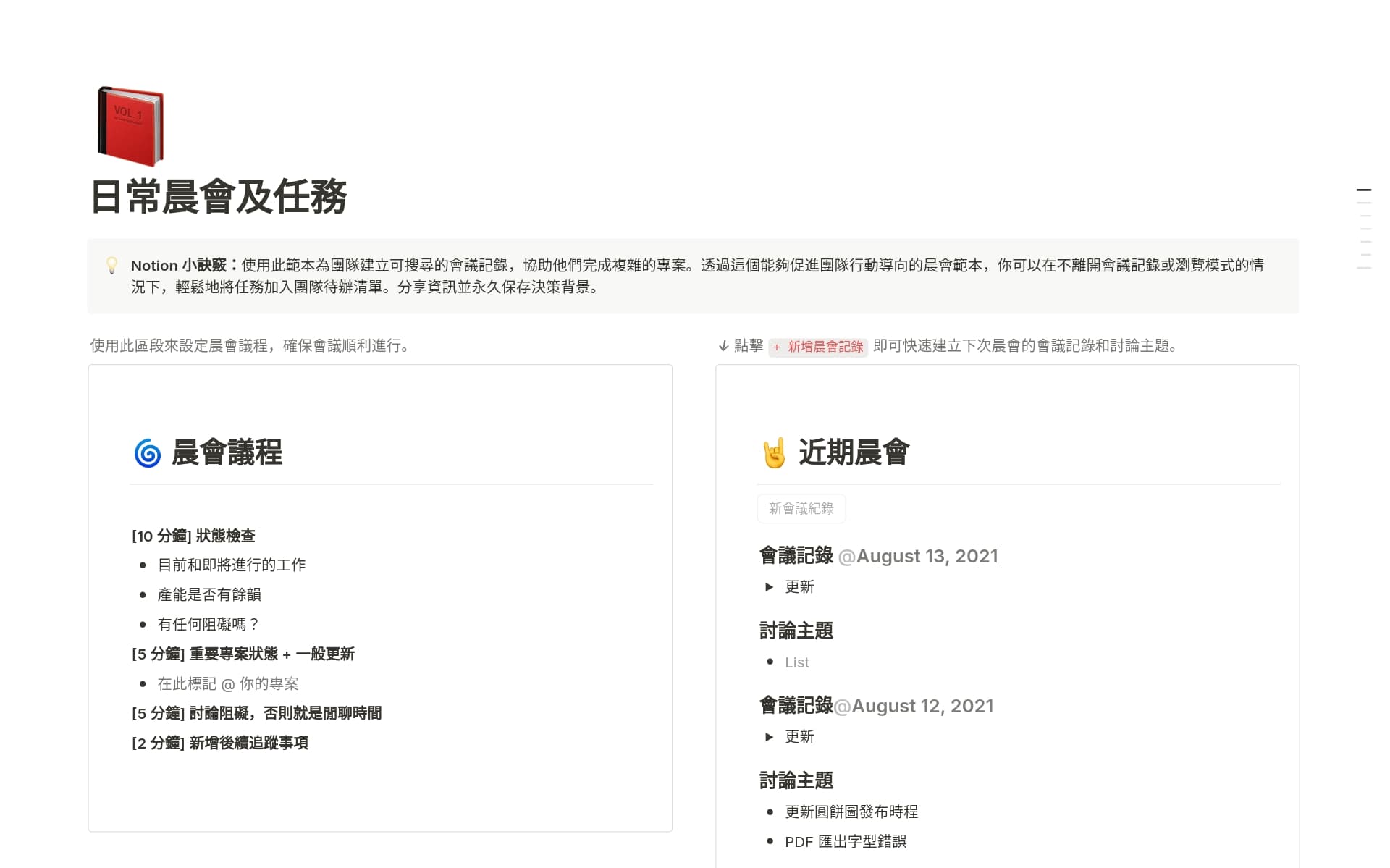
Task: Click the 新增晨會記錄 inline button
Action: pyautogui.click(x=819, y=347)
